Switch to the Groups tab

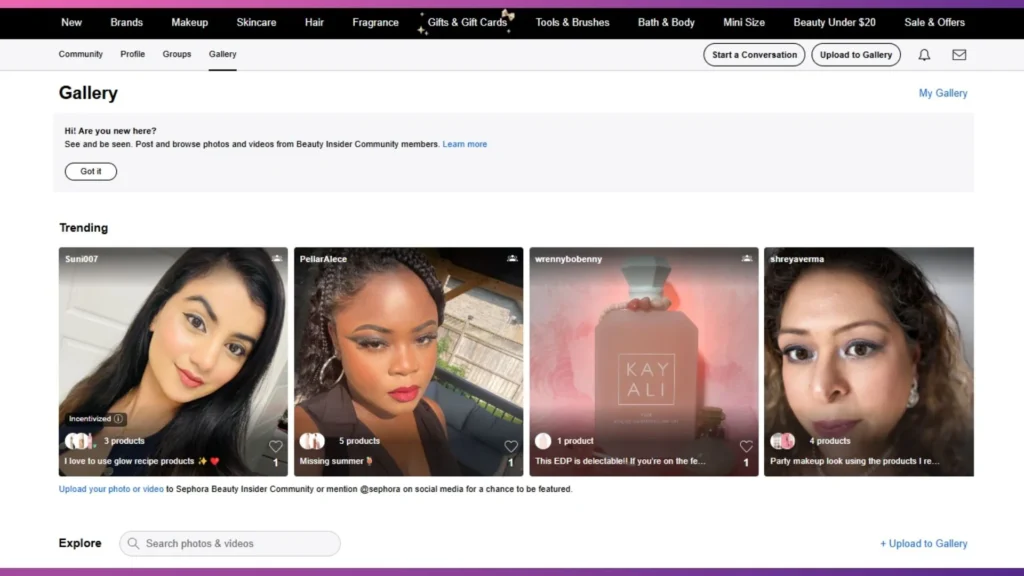tap(176, 54)
